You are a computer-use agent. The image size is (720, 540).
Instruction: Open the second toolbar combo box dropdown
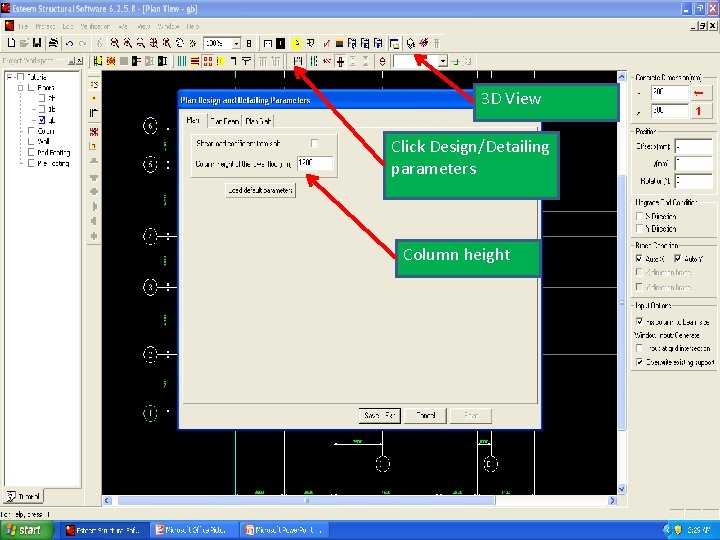click(443, 61)
